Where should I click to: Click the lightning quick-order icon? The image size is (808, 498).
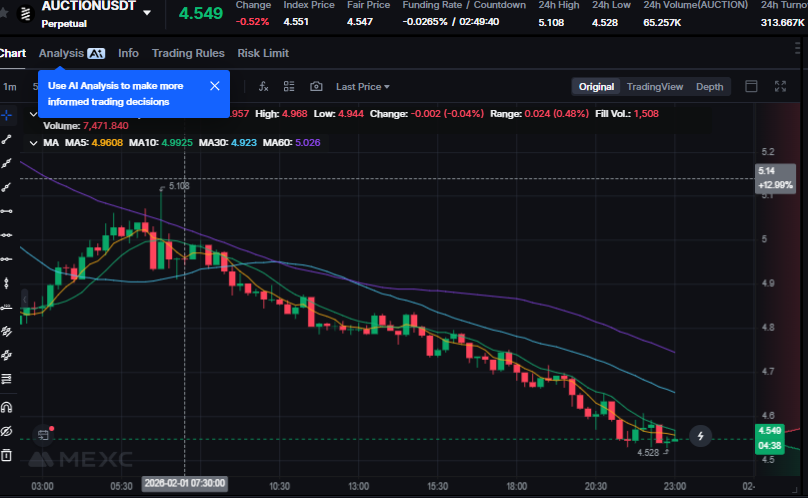(700, 437)
